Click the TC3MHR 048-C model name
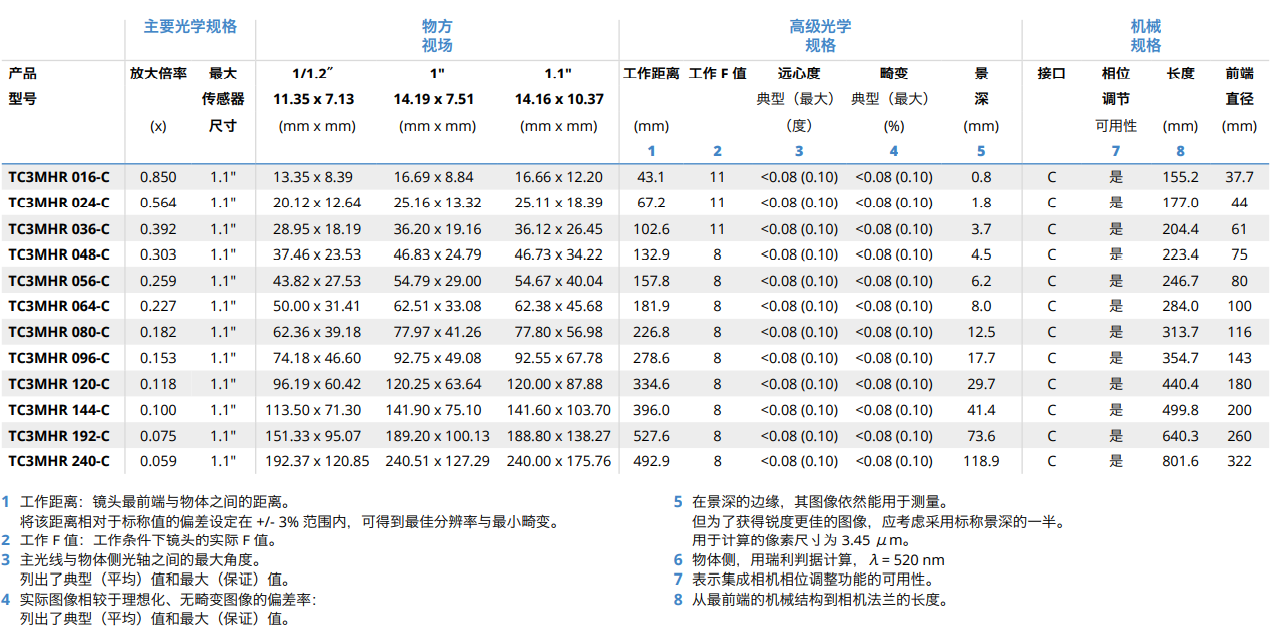 point(59,255)
